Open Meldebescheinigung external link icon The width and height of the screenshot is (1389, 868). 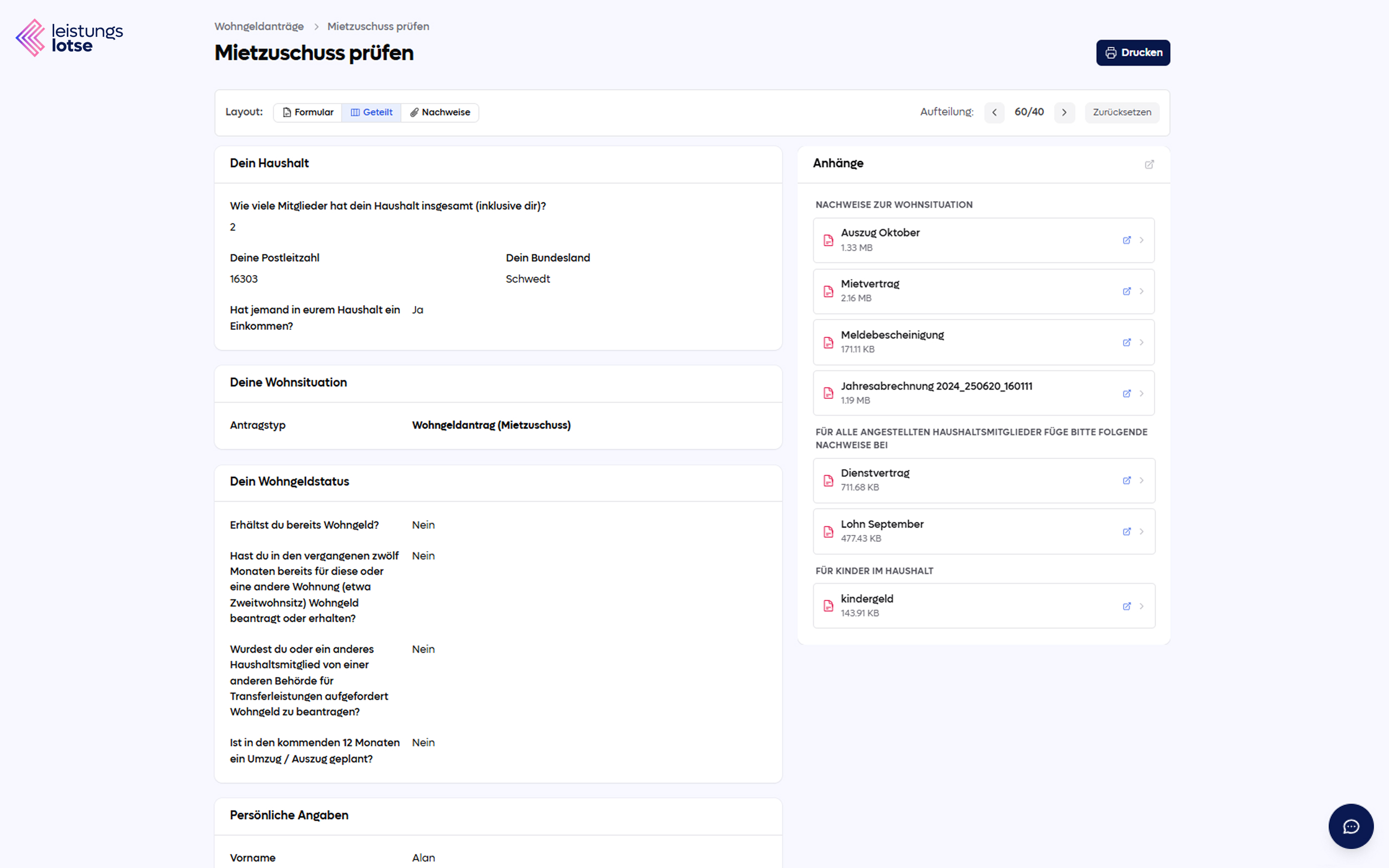click(1126, 342)
